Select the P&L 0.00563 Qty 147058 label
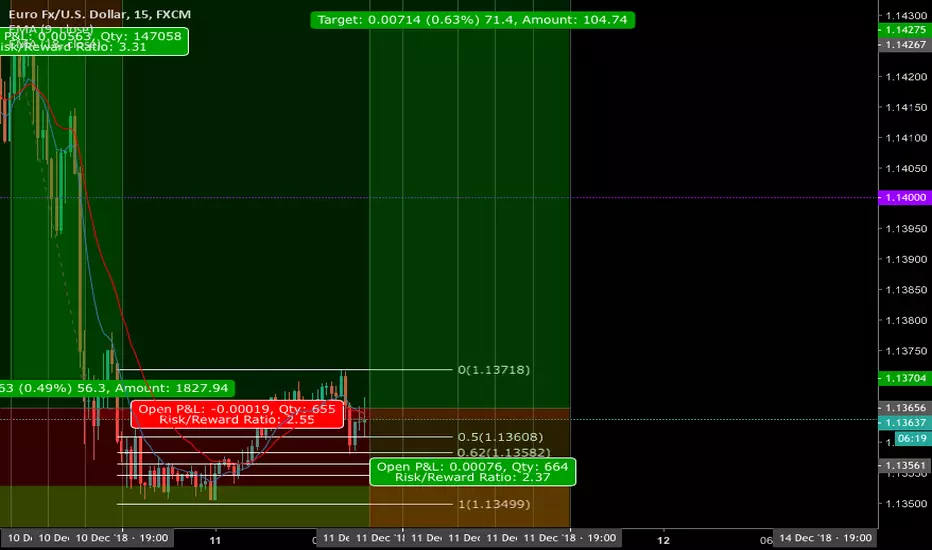The width and height of the screenshot is (932, 550). tap(94, 42)
